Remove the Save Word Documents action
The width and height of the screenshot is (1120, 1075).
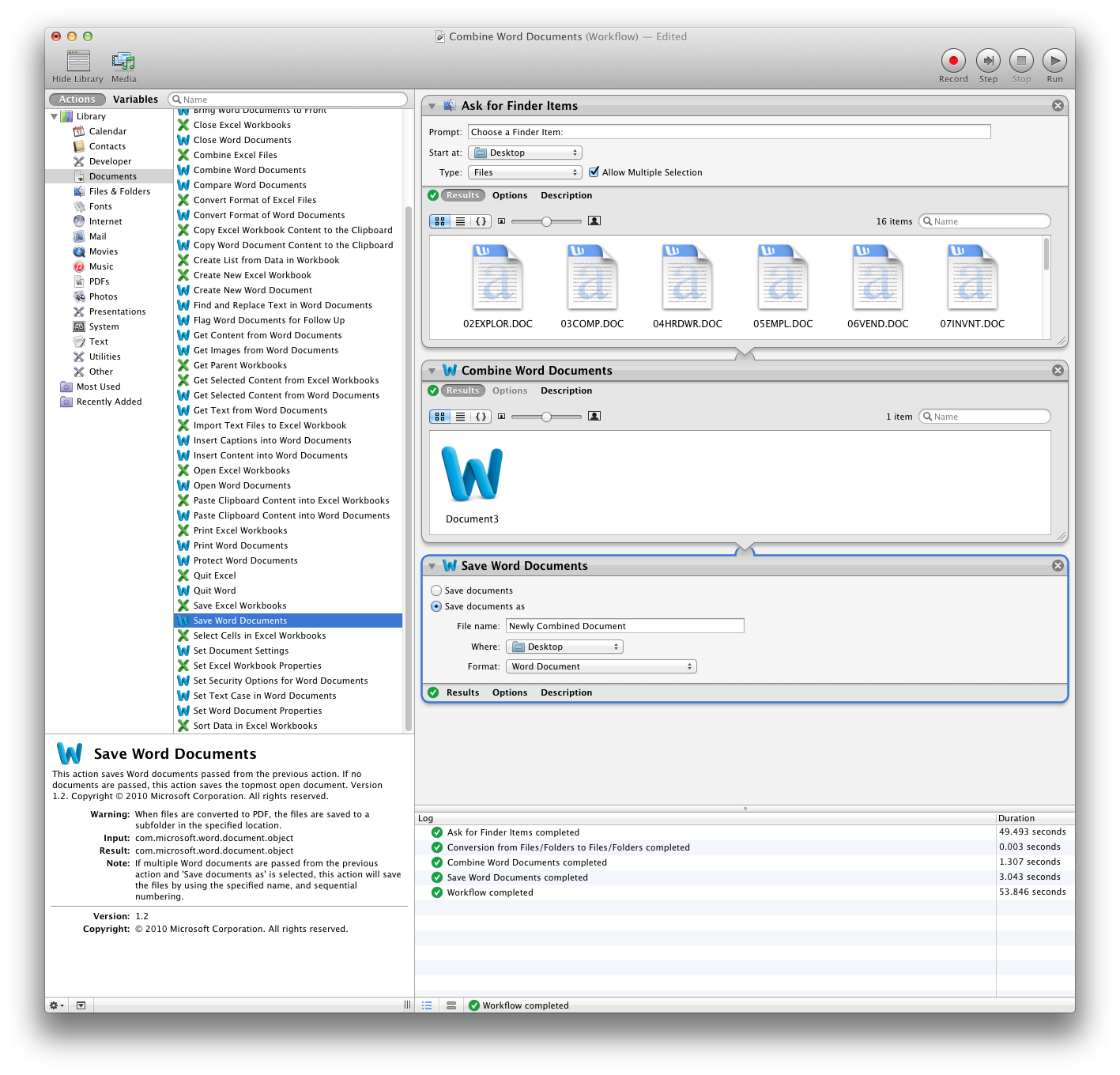click(x=1058, y=566)
